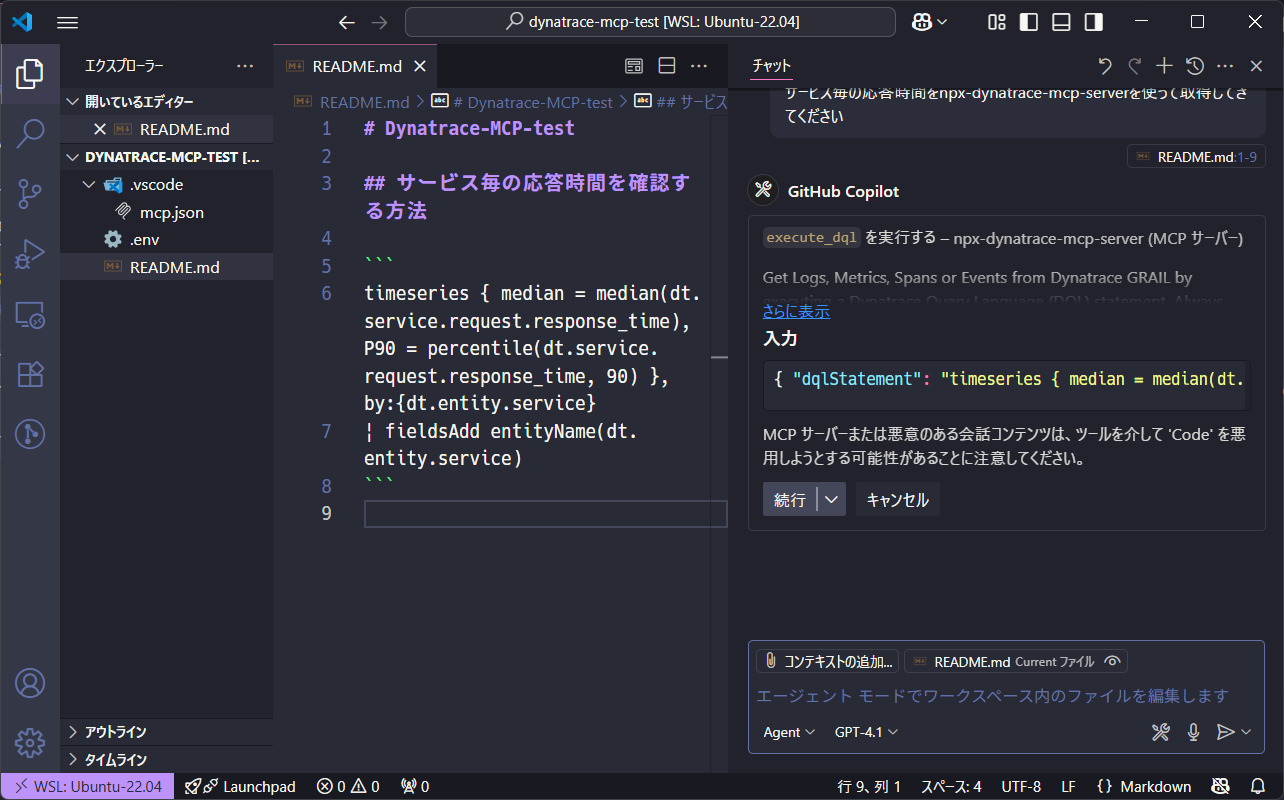Collapse the DYNATRACE-MCP-TEST folder section
Screen dimensions: 1284x800
coord(166,157)
